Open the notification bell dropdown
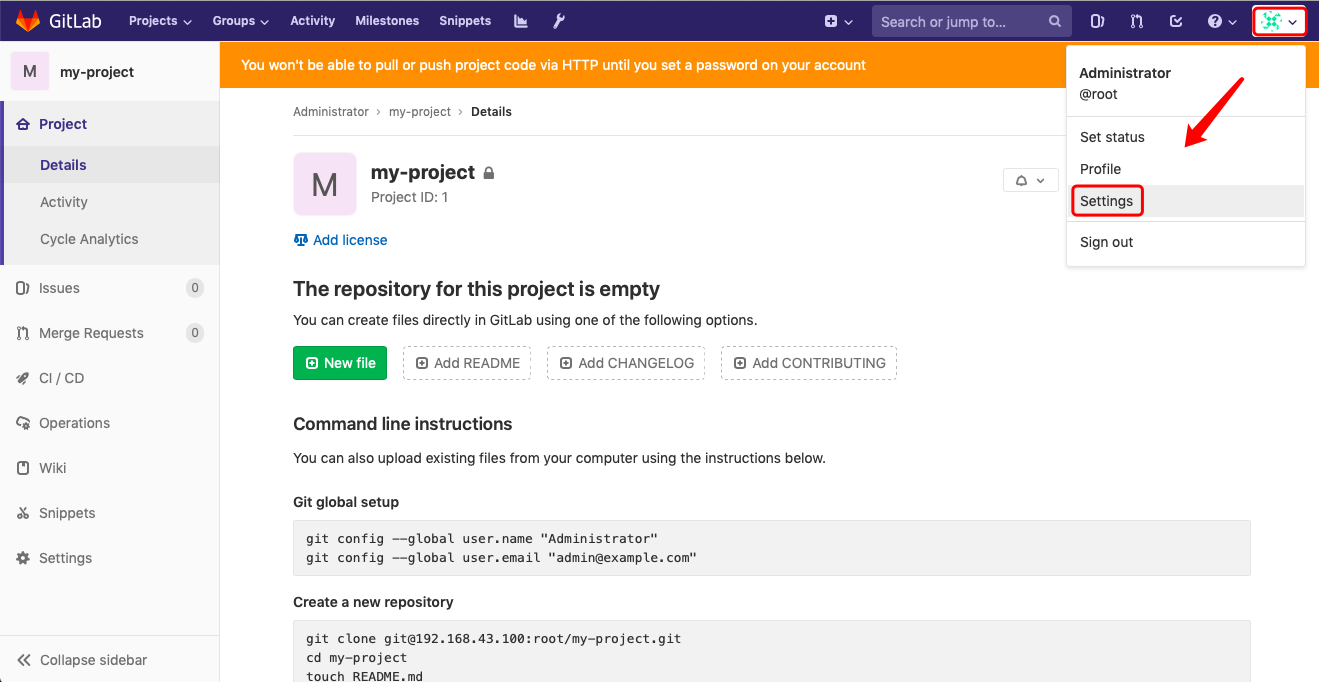1319x682 pixels. pos(1030,181)
